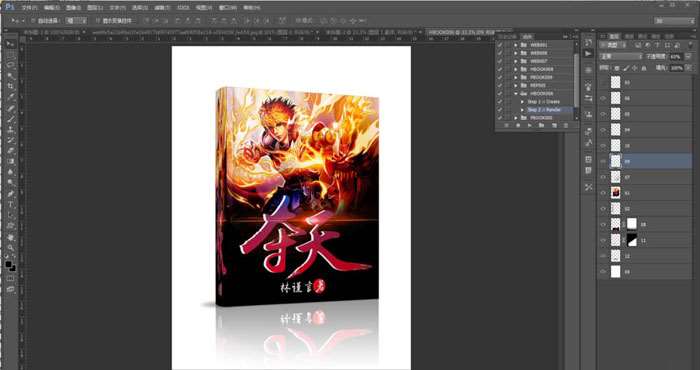Screen dimensions: 700x370
Task: Click Play selection button in Actions panel
Action: pos(529,125)
